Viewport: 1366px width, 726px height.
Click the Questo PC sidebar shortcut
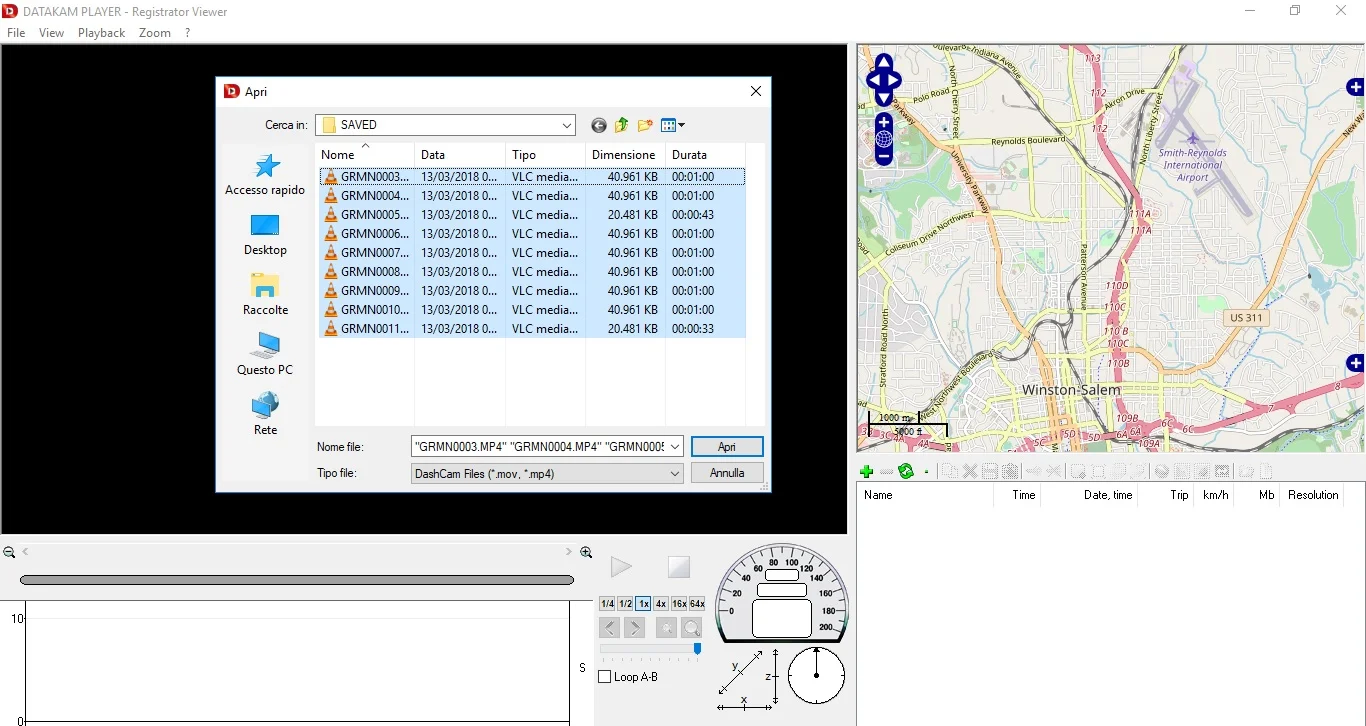pos(265,355)
